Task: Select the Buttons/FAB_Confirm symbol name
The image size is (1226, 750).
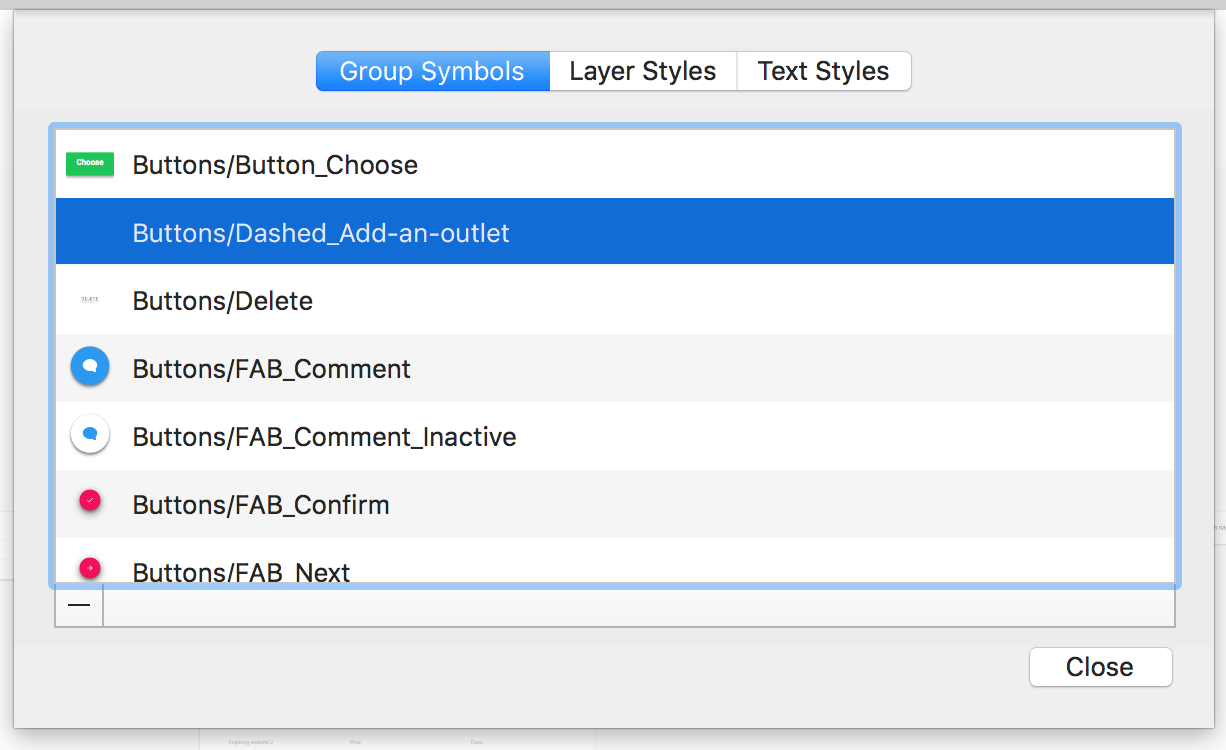Action: pos(261,505)
